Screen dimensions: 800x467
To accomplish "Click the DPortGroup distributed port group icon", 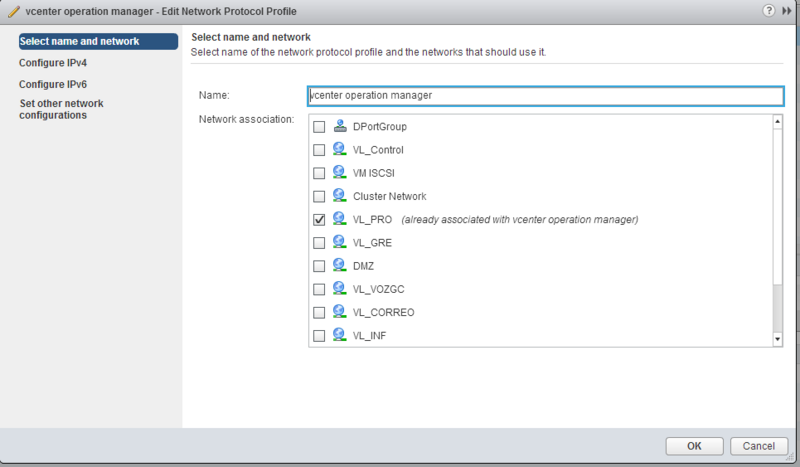I will pyautogui.click(x=339, y=126).
